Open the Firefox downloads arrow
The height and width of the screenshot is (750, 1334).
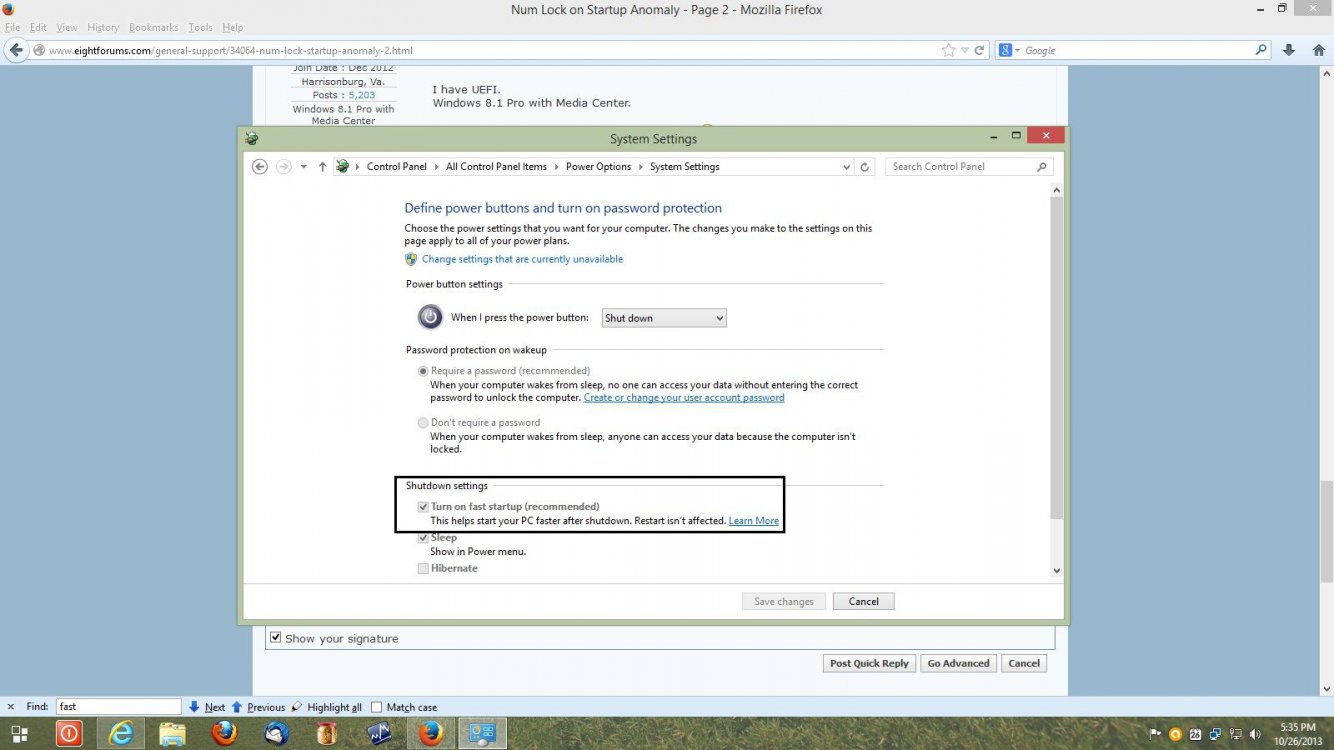tap(1289, 50)
